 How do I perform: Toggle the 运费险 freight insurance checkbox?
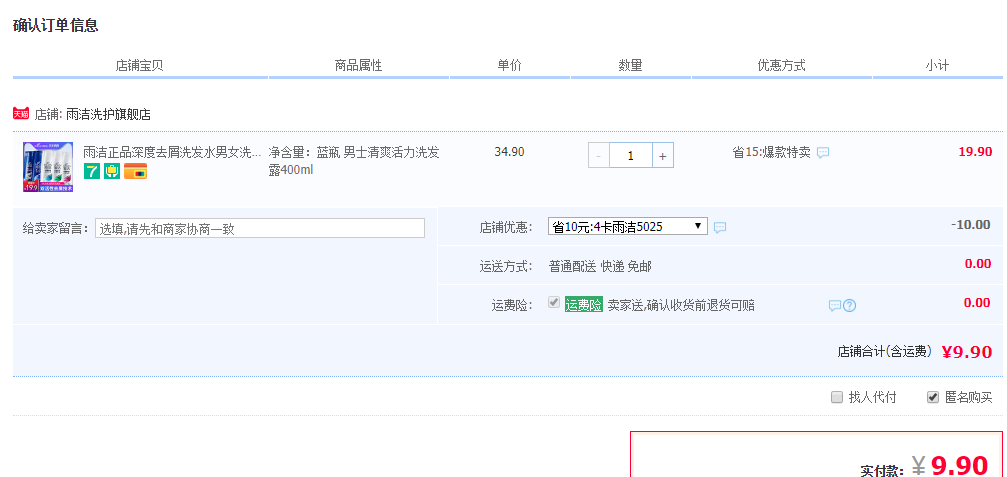tap(554, 302)
